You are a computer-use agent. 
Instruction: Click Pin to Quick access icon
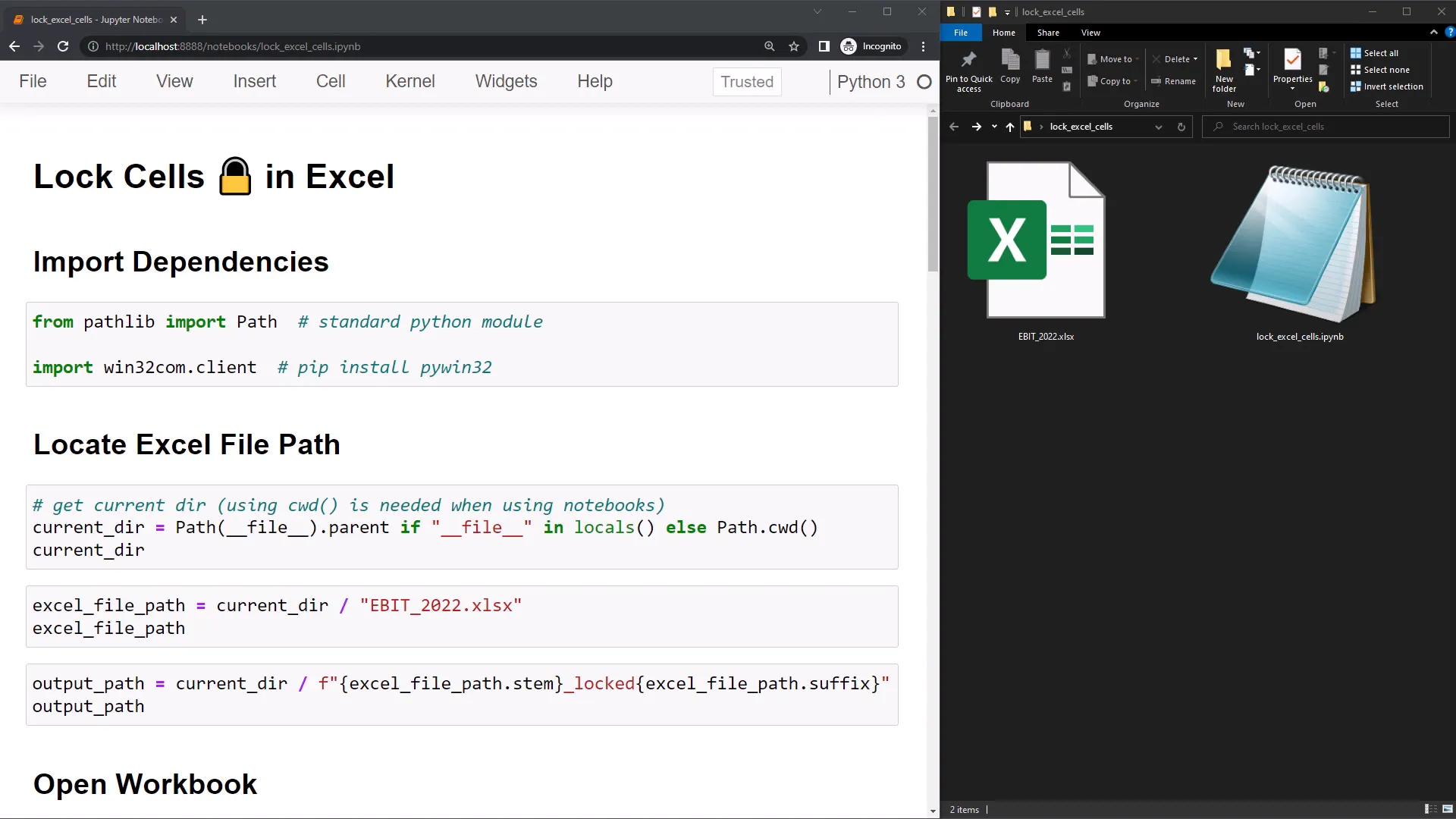[x=968, y=61]
